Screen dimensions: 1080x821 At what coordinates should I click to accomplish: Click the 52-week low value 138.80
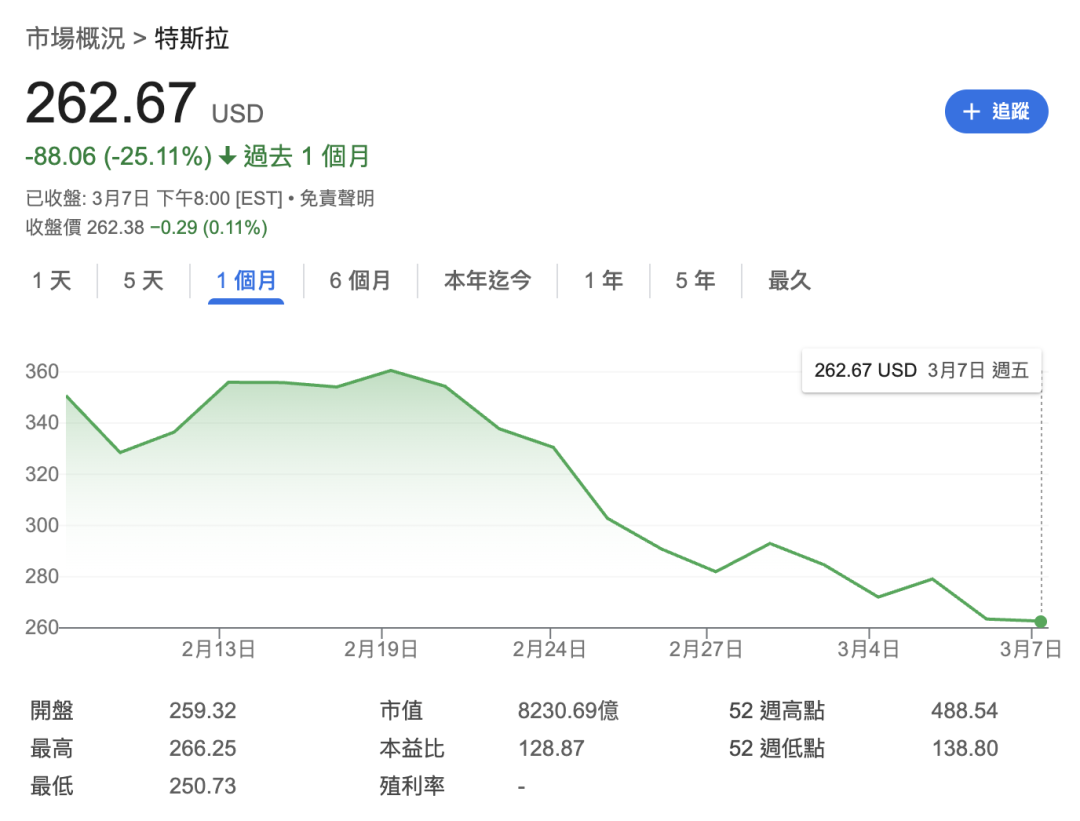point(965,748)
